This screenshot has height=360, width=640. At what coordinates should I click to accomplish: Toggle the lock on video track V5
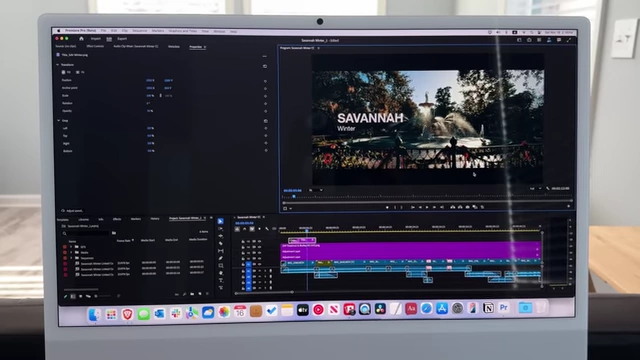click(x=243, y=241)
